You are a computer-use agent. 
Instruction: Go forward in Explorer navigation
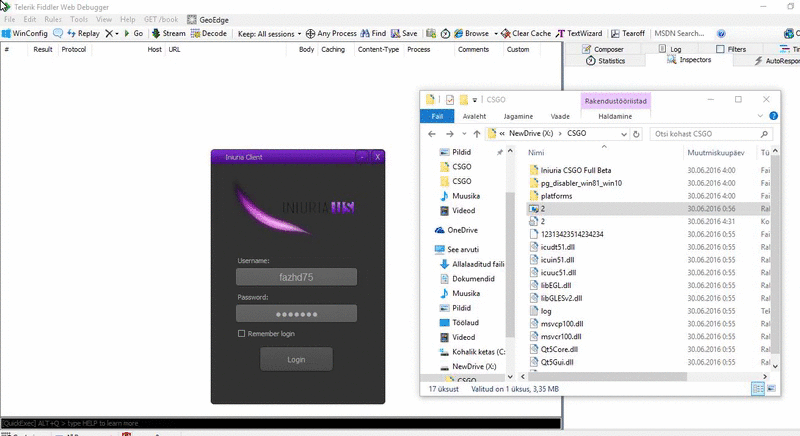pos(449,134)
